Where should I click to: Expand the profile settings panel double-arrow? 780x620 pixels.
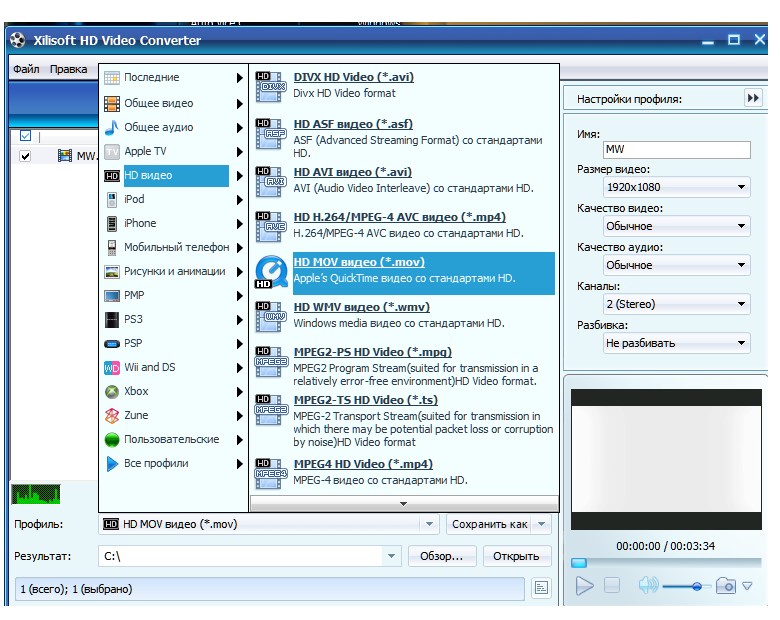pyautogui.click(x=752, y=98)
